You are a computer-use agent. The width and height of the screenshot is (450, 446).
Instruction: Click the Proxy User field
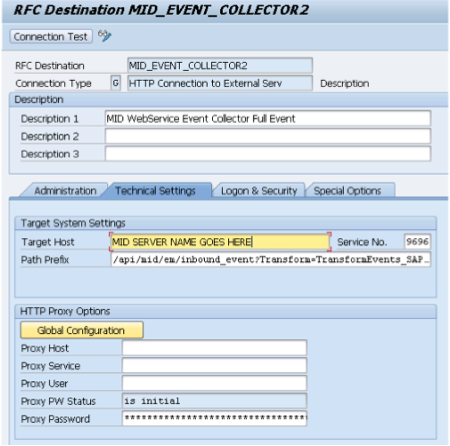pos(214,383)
